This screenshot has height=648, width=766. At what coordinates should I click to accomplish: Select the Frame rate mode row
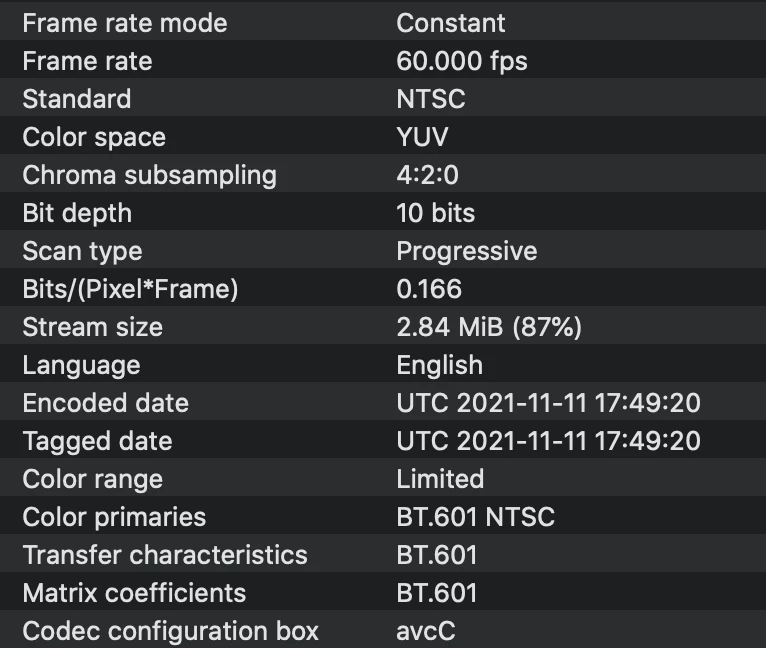point(383,21)
